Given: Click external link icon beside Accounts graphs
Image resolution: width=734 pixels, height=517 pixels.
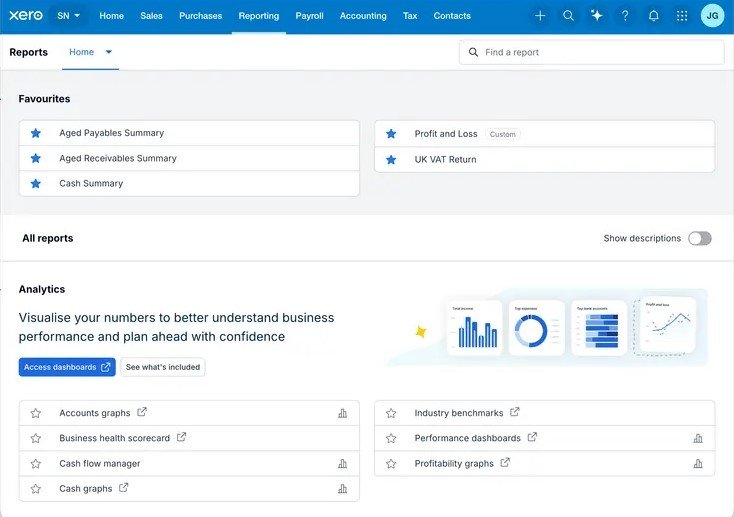Looking at the screenshot, I should [x=142, y=412].
